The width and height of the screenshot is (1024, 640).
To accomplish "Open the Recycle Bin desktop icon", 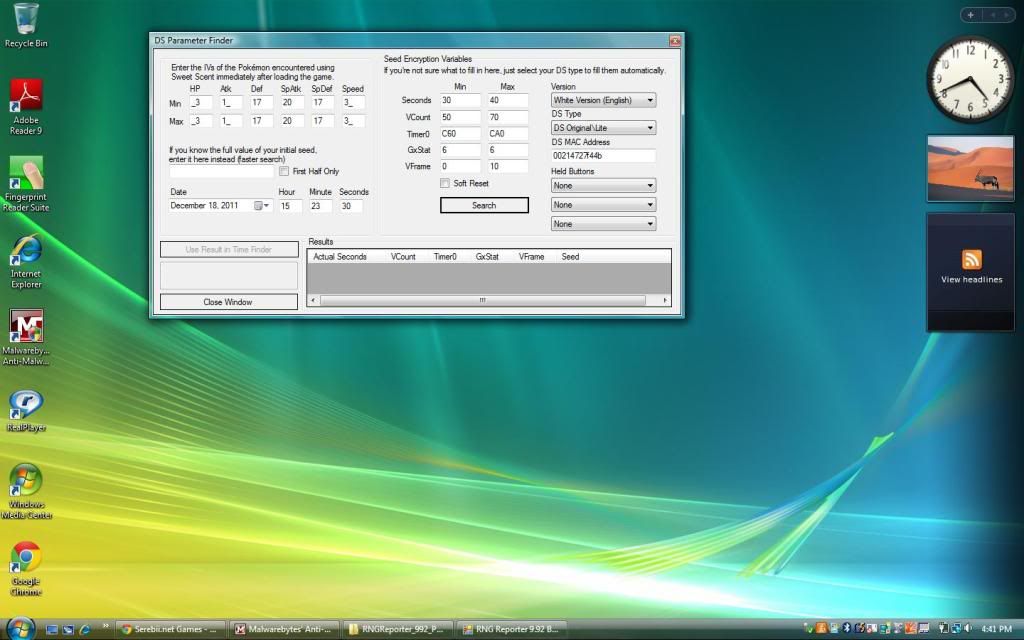I will [25, 26].
